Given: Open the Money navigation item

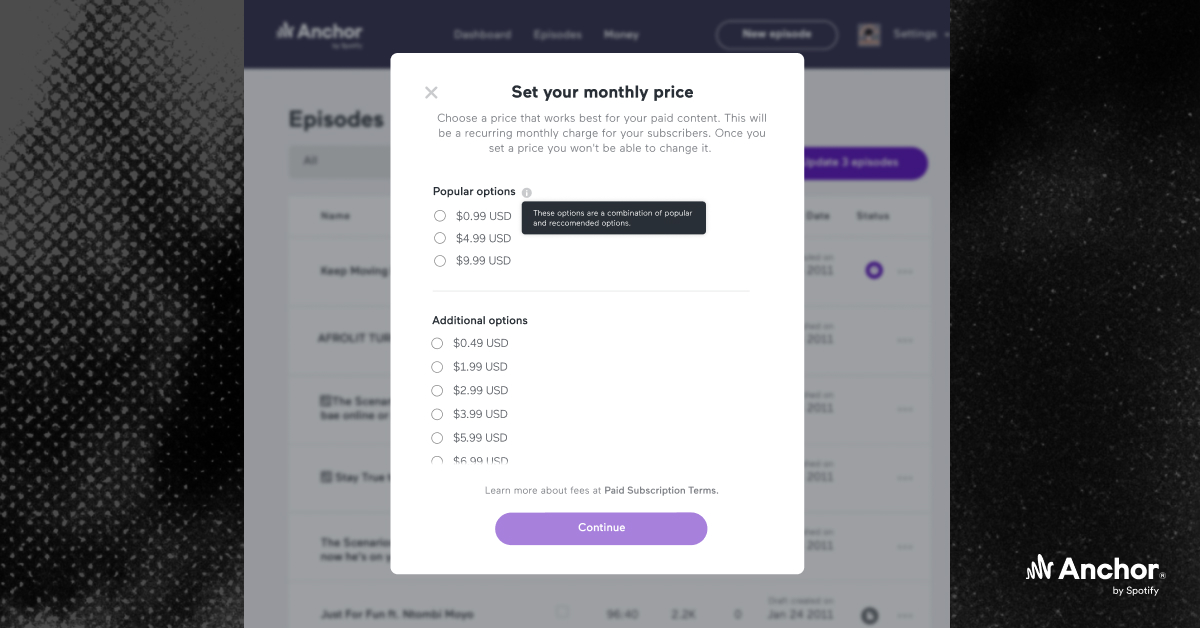Looking at the screenshot, I should coord(621,35).
